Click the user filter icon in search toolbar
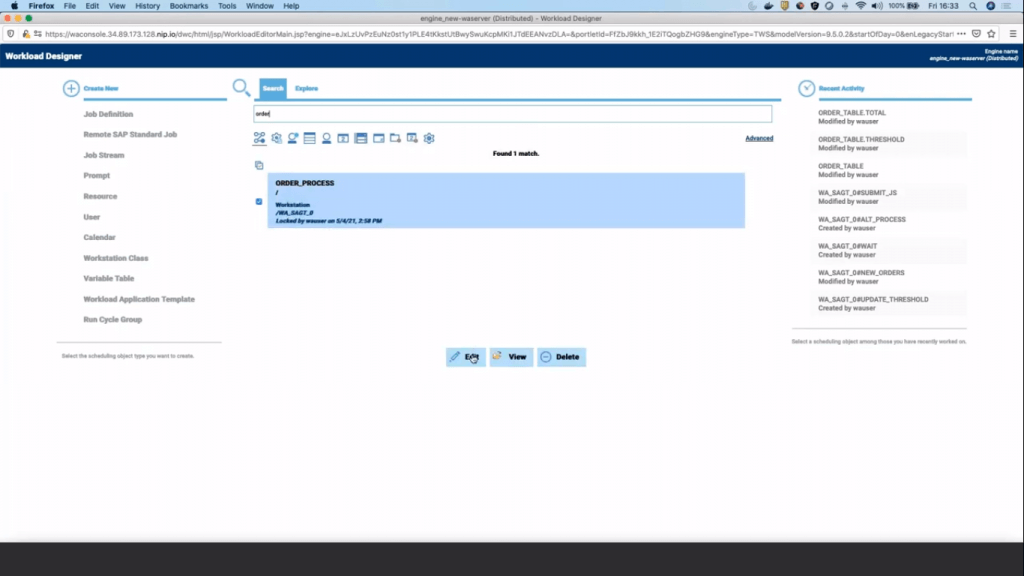The height and width of the screenshot is (576, 1024). (327, 138)
